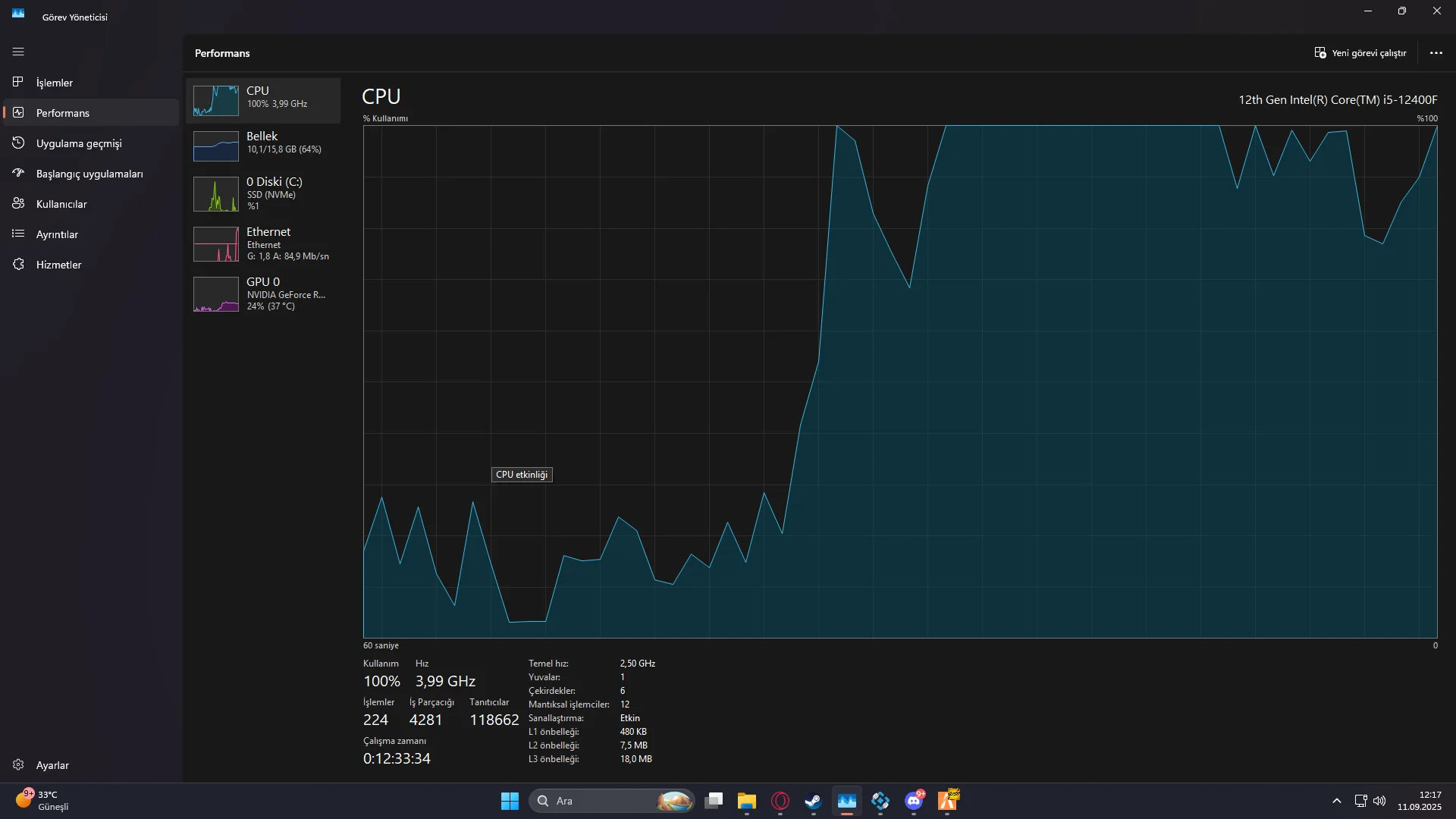Click the CPU usage graph area
This screenshot has width=1456, height=819.
coord(899,381)
